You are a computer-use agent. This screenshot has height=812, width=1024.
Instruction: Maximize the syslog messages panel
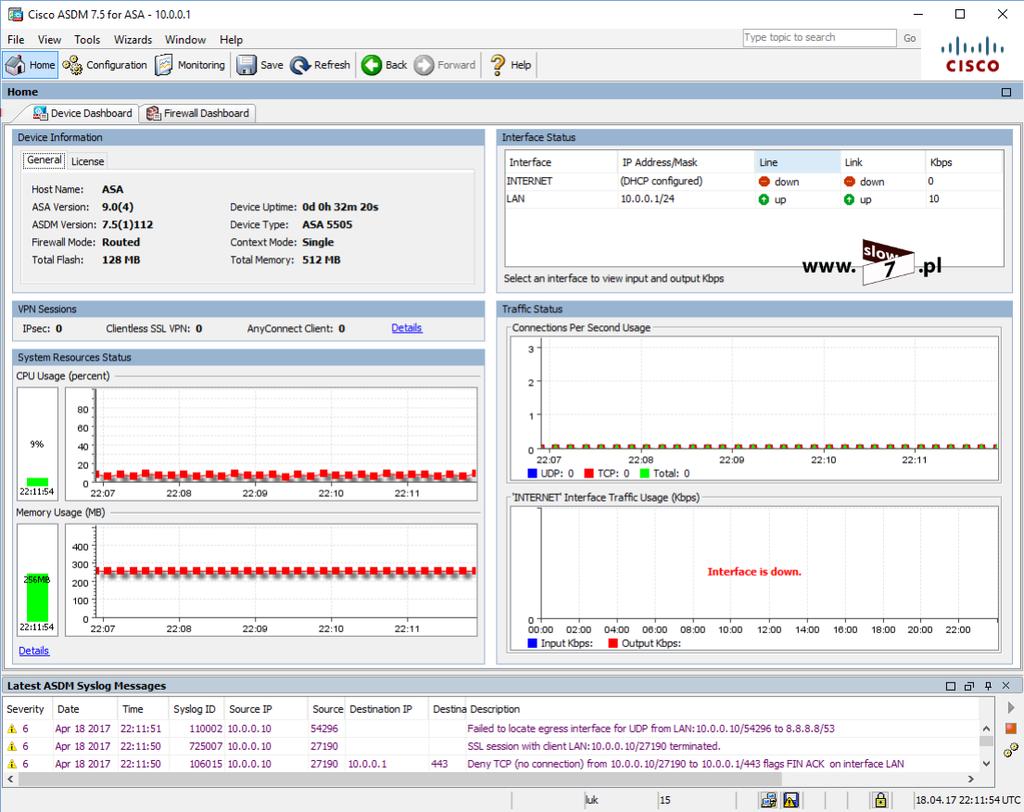coord(951,686)
